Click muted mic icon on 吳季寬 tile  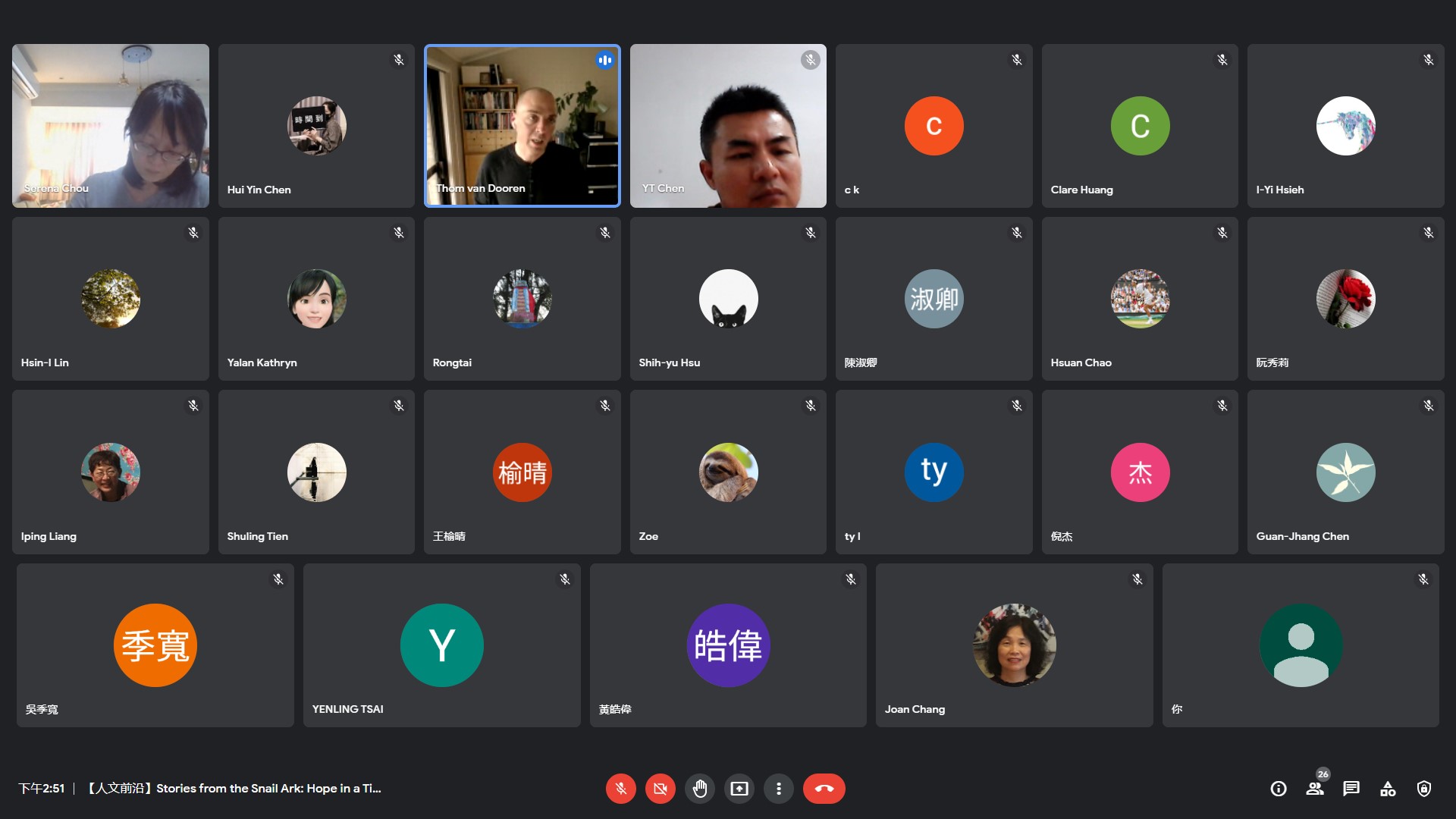tap(278, 579)
